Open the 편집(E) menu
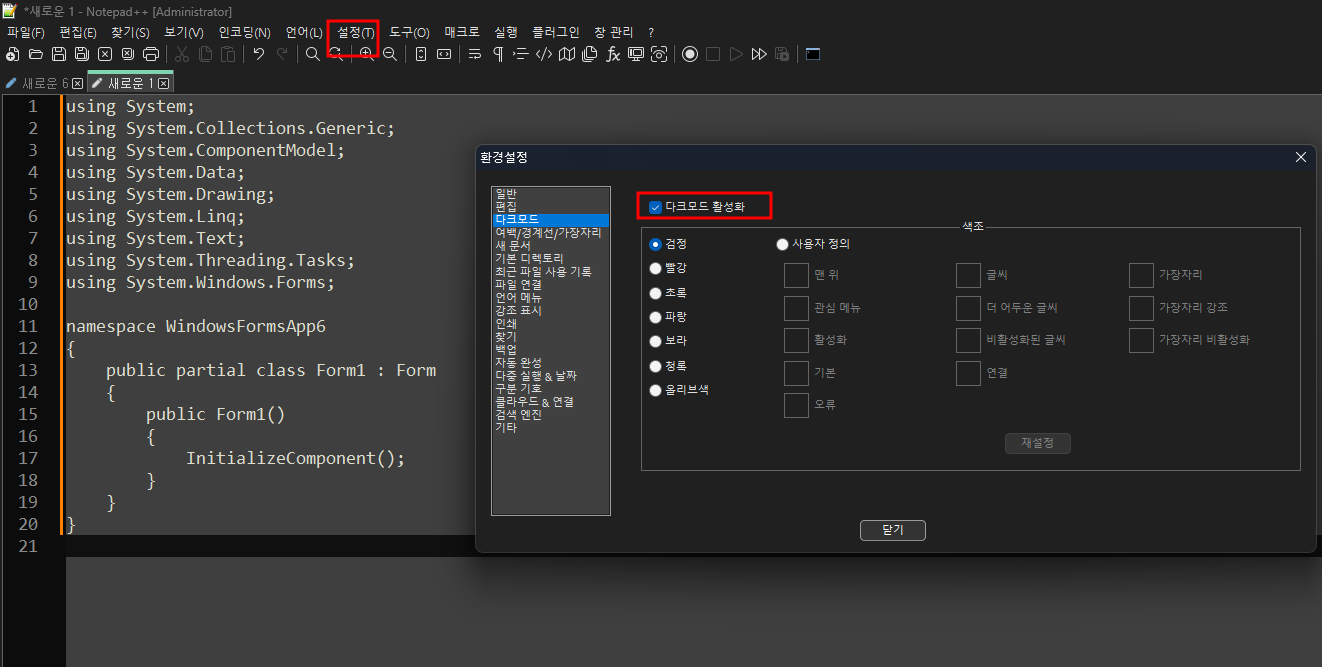Screen dimensions: 1322x667 (78, 32)
